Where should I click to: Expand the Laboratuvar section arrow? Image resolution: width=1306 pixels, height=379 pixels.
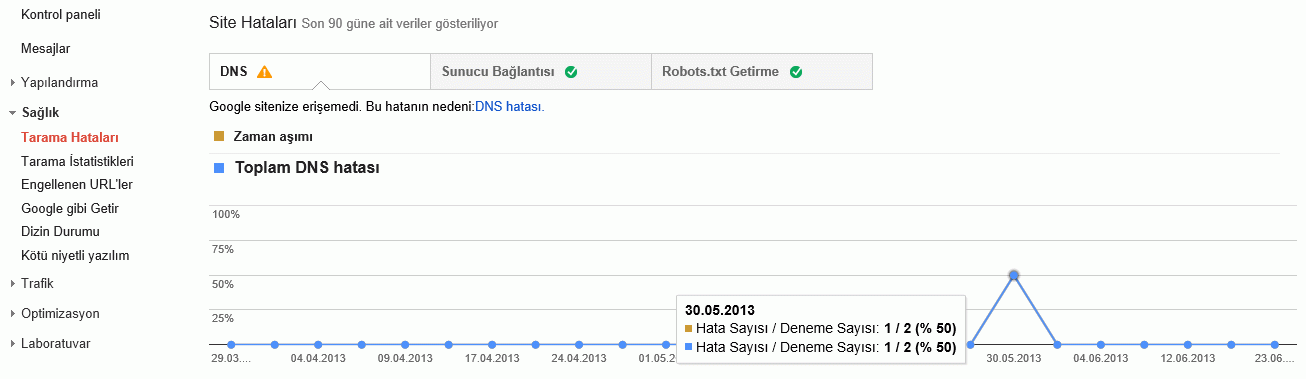(x=13, y=343)
